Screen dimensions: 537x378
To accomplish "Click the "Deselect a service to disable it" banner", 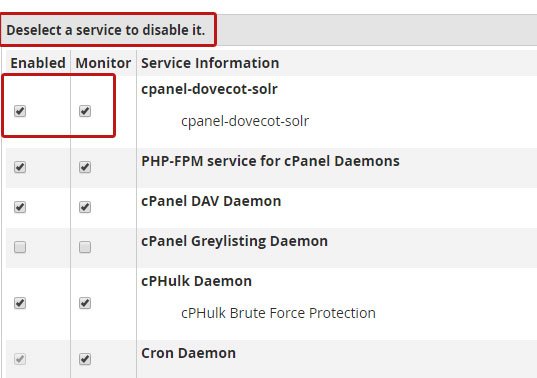I will coord(106,30).
